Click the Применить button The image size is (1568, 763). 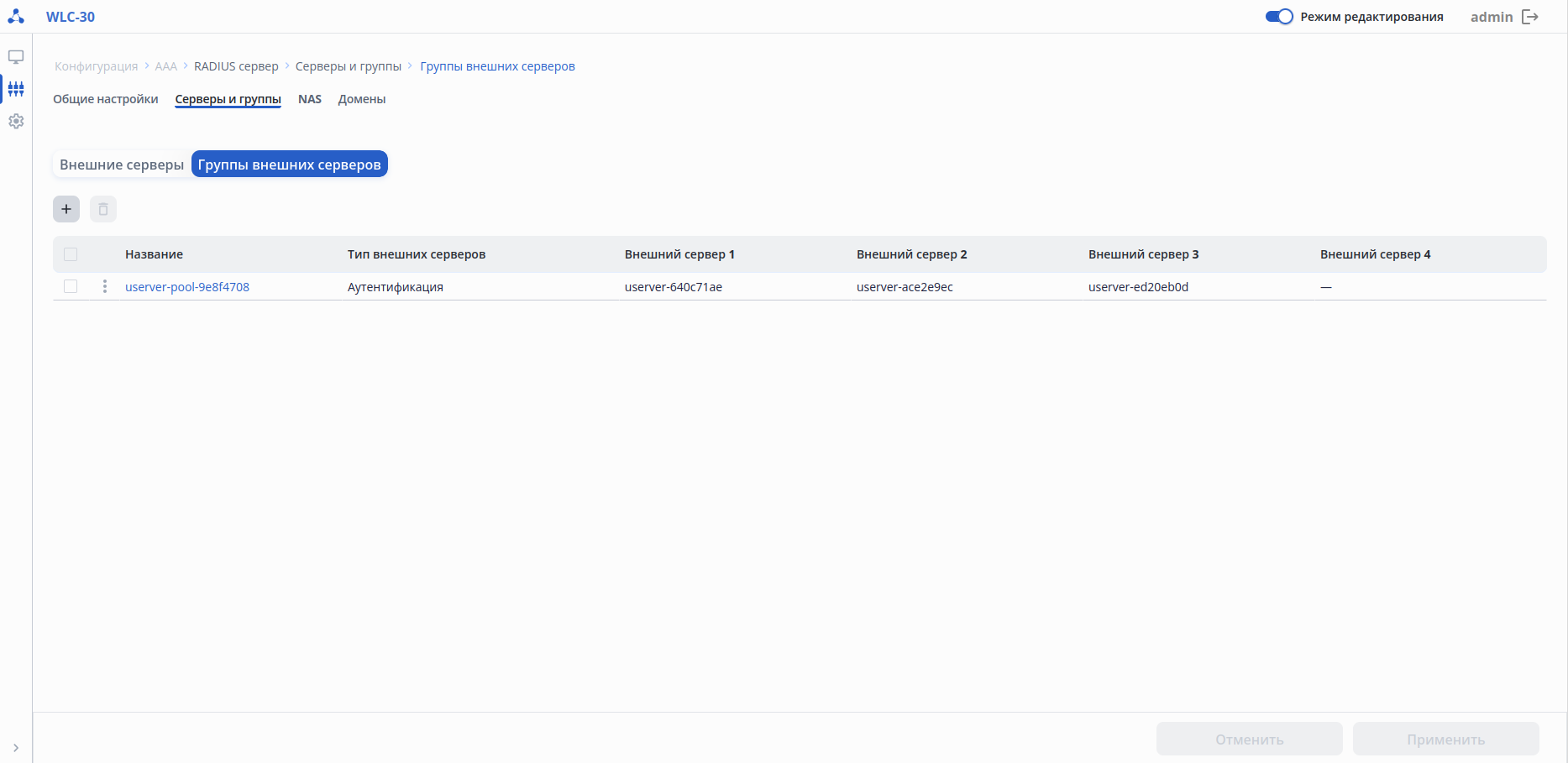tap(1445, 739)
